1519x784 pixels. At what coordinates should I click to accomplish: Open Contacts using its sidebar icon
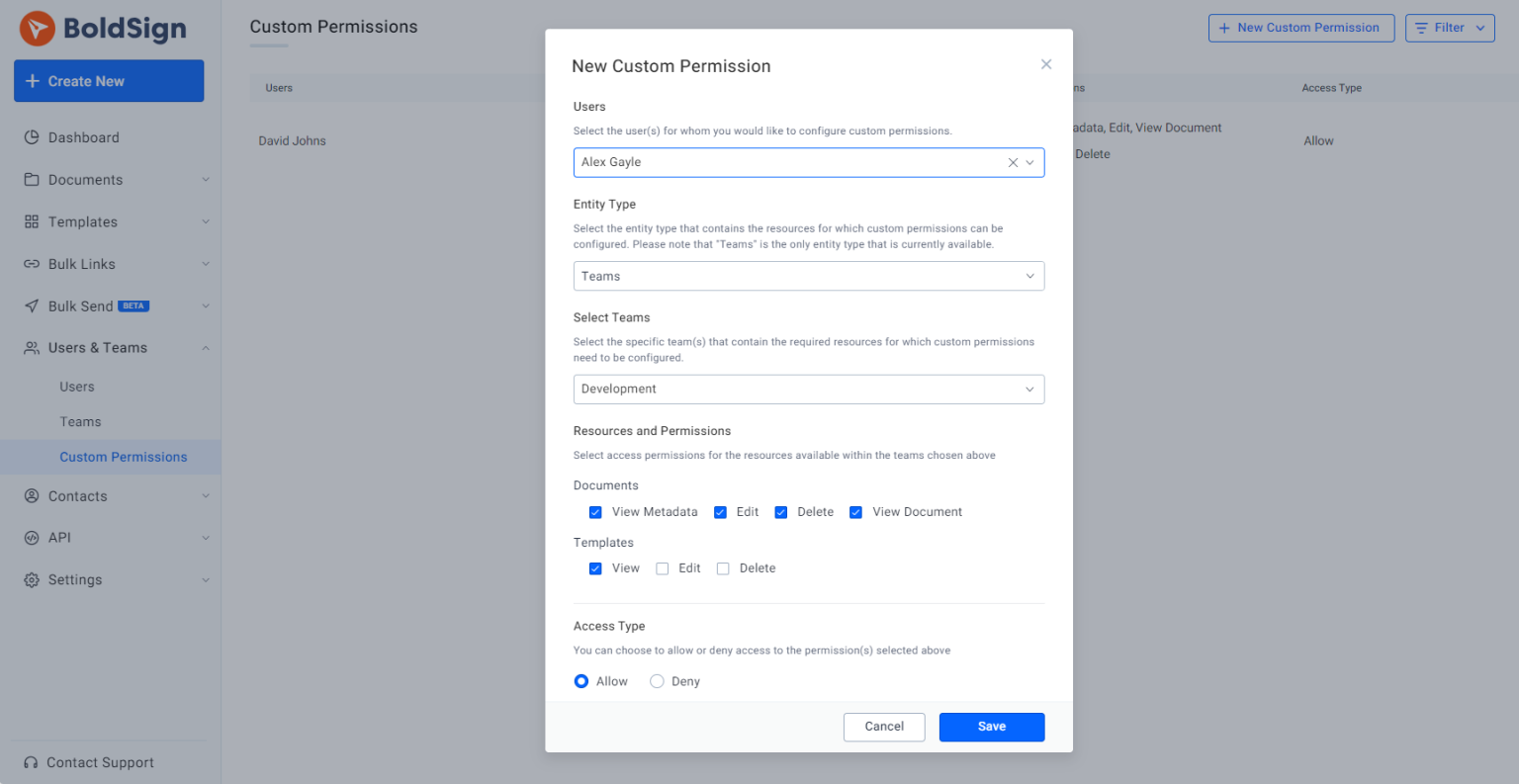coord(31,495)
